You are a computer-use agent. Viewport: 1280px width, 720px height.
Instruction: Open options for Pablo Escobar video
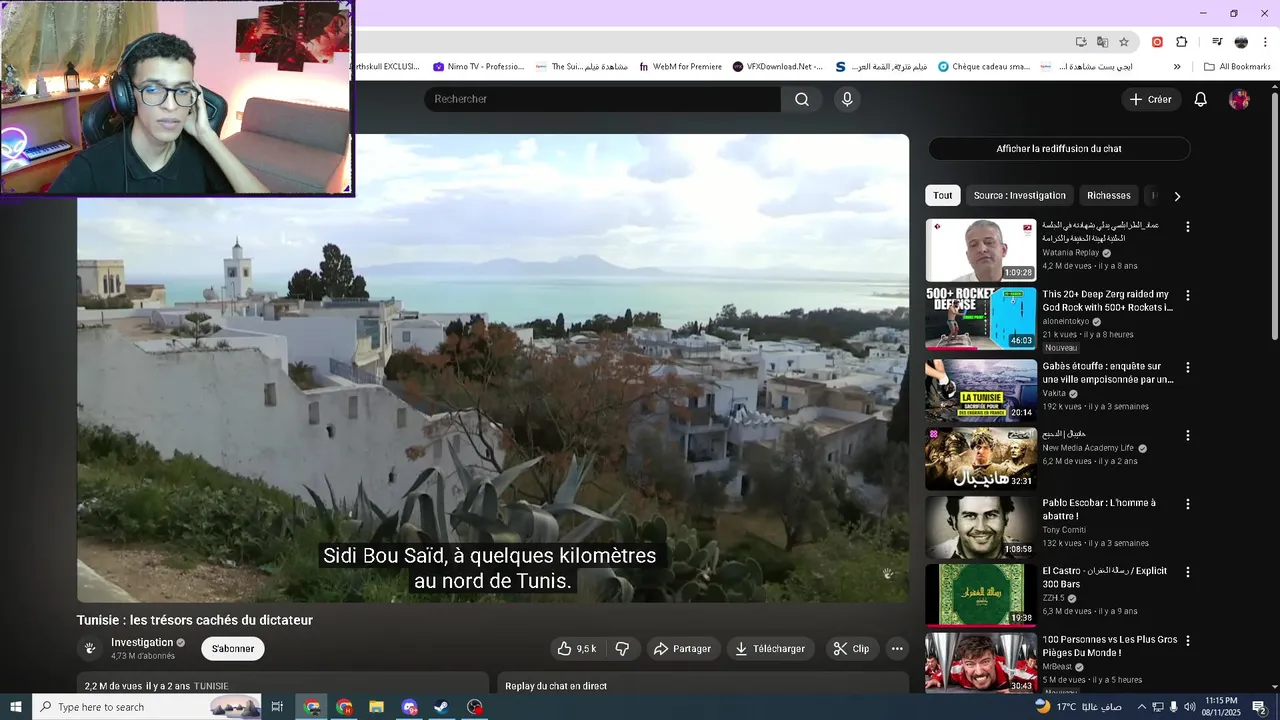tap(1188, 504)
